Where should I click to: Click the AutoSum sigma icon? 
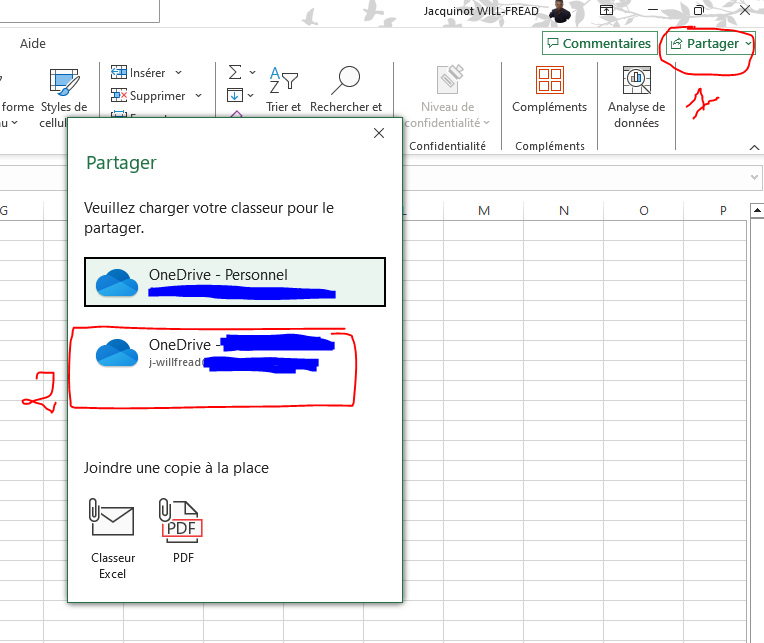point(235,73)
